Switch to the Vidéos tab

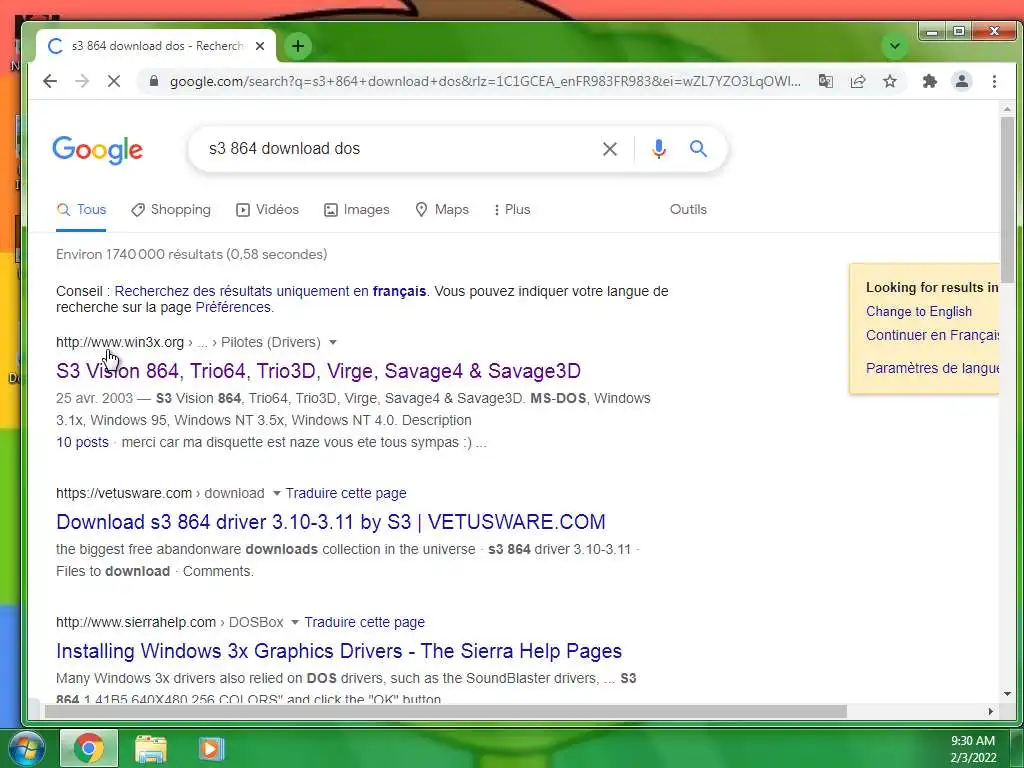(x=267, y=210)
